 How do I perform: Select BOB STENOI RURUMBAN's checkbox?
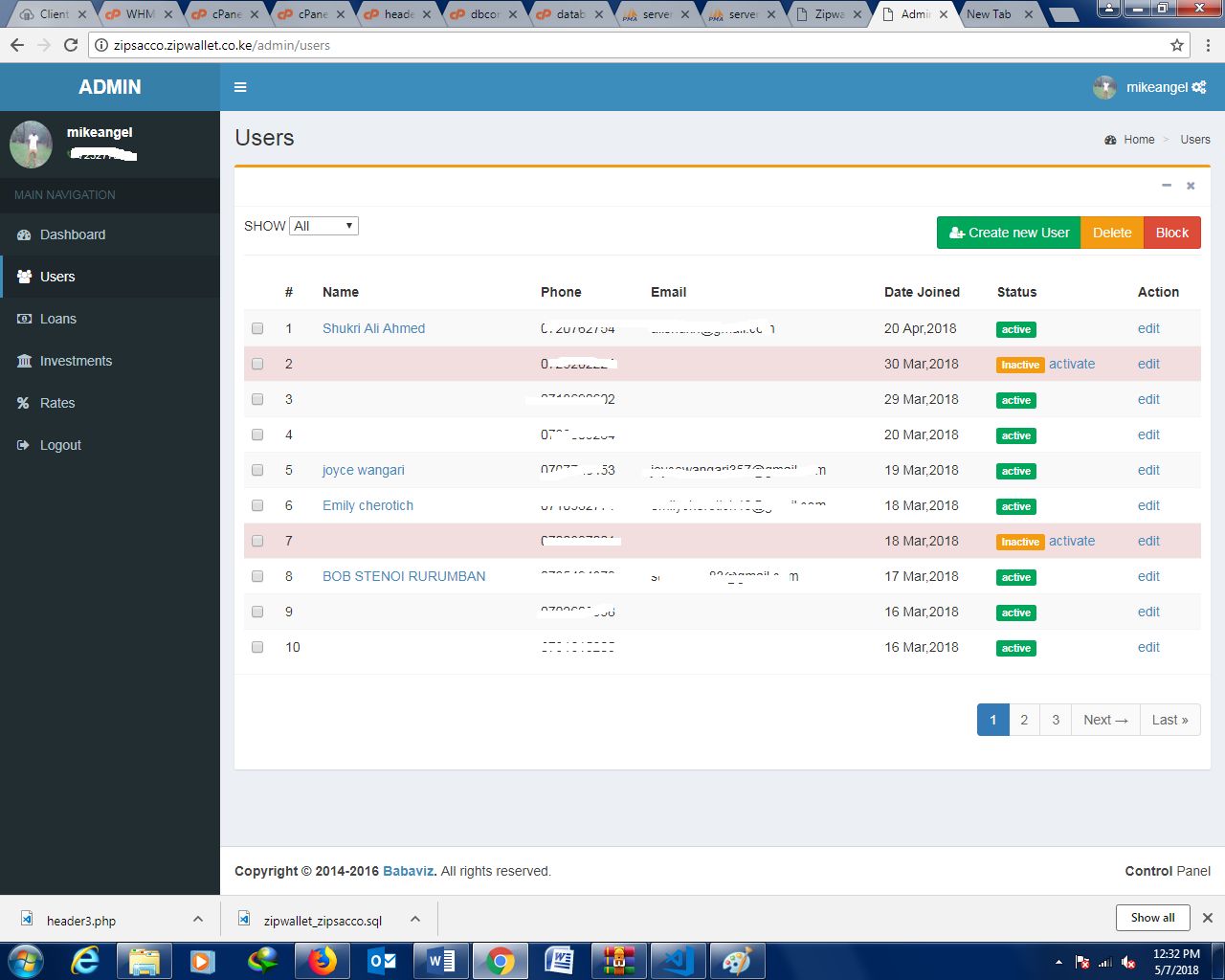coord(257,576)
